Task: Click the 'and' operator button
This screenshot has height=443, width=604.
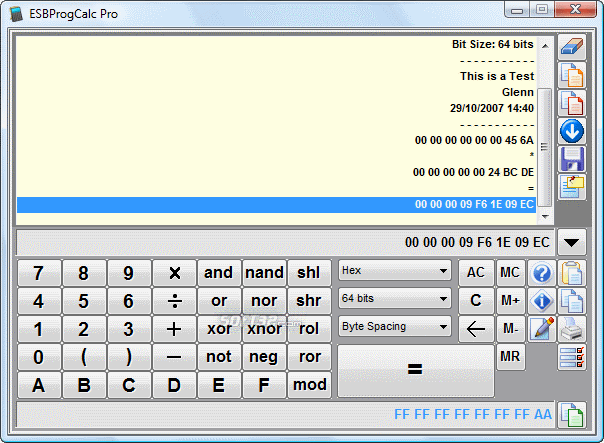Action: (x=219, y=273)
